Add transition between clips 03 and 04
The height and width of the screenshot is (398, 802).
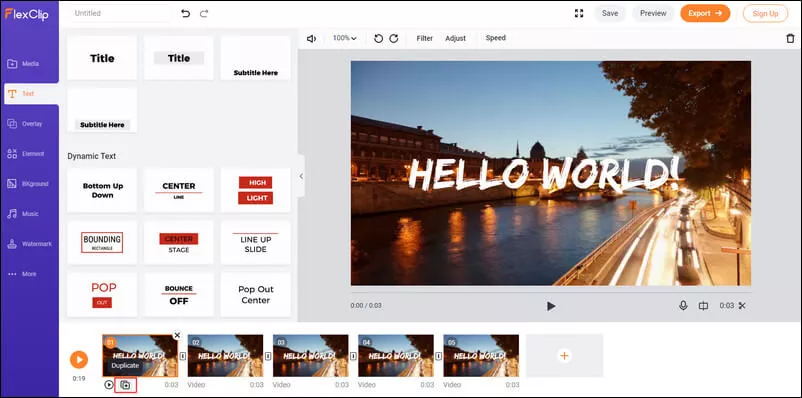[353, 356]
